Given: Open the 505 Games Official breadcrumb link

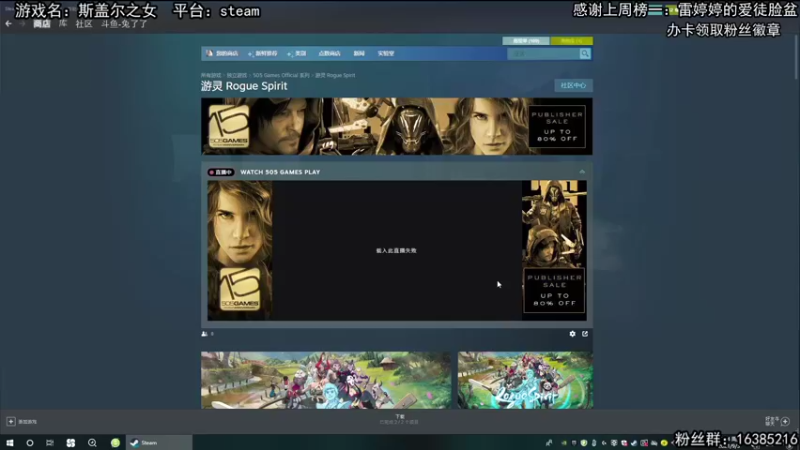Looking at the screenshot, I should point(281,75).
